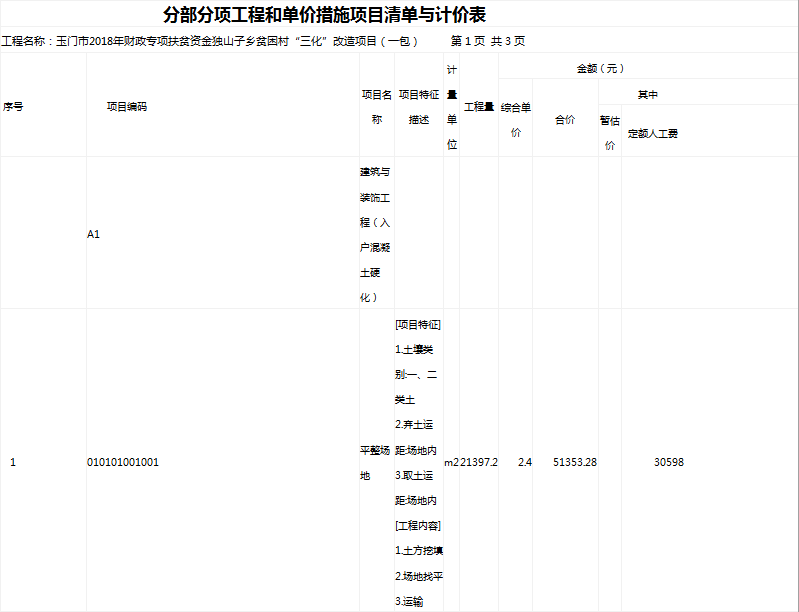The image size is (799, 612).
Task: Click the 项目编码 column header
Action: tap(127, 106)
